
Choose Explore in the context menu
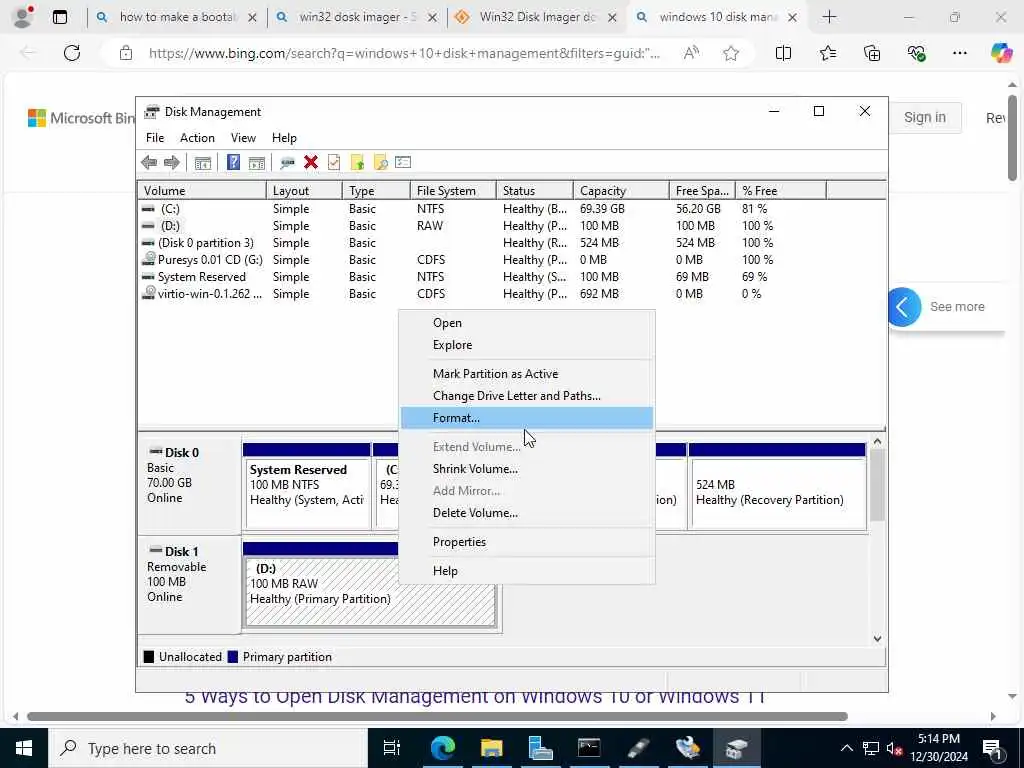click(x=526, y=345)
